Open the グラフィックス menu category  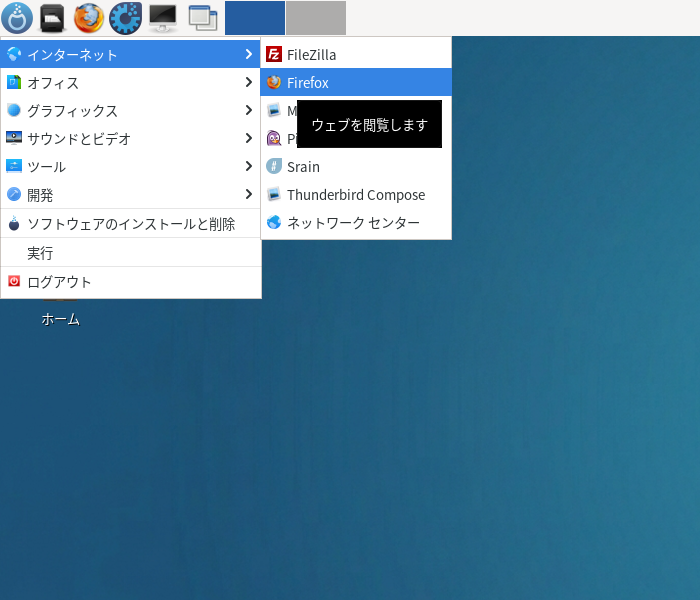pyautogui.click(x=130, y=110)
